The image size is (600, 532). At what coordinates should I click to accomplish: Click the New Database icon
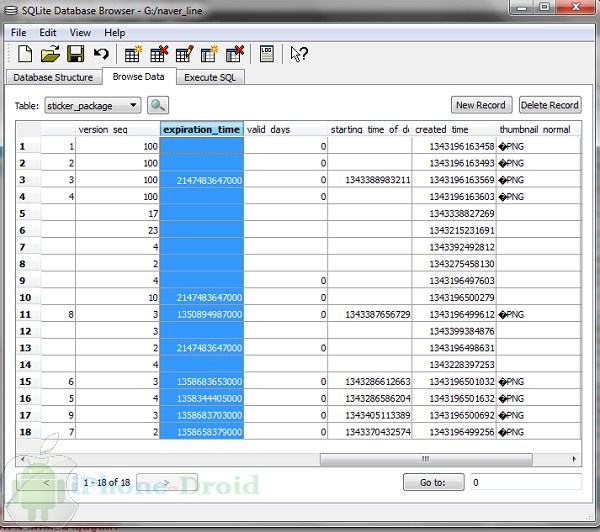(x=25, y=54)
